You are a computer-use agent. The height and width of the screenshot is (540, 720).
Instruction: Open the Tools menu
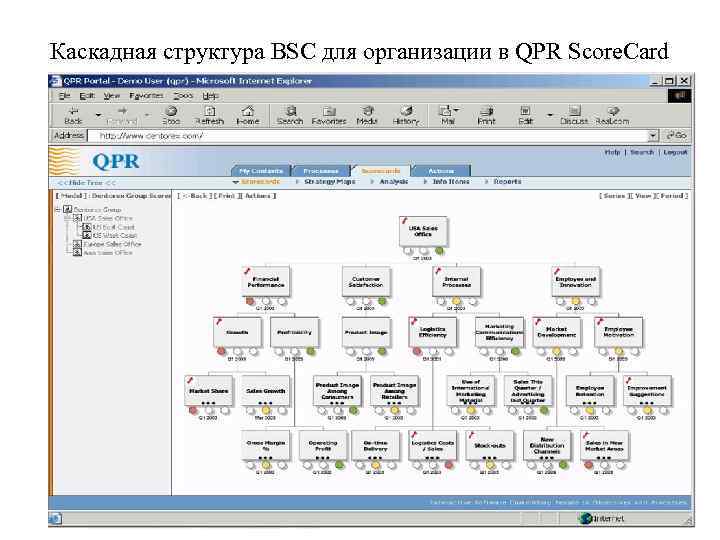pyautogui.click(x=183, y=96)
